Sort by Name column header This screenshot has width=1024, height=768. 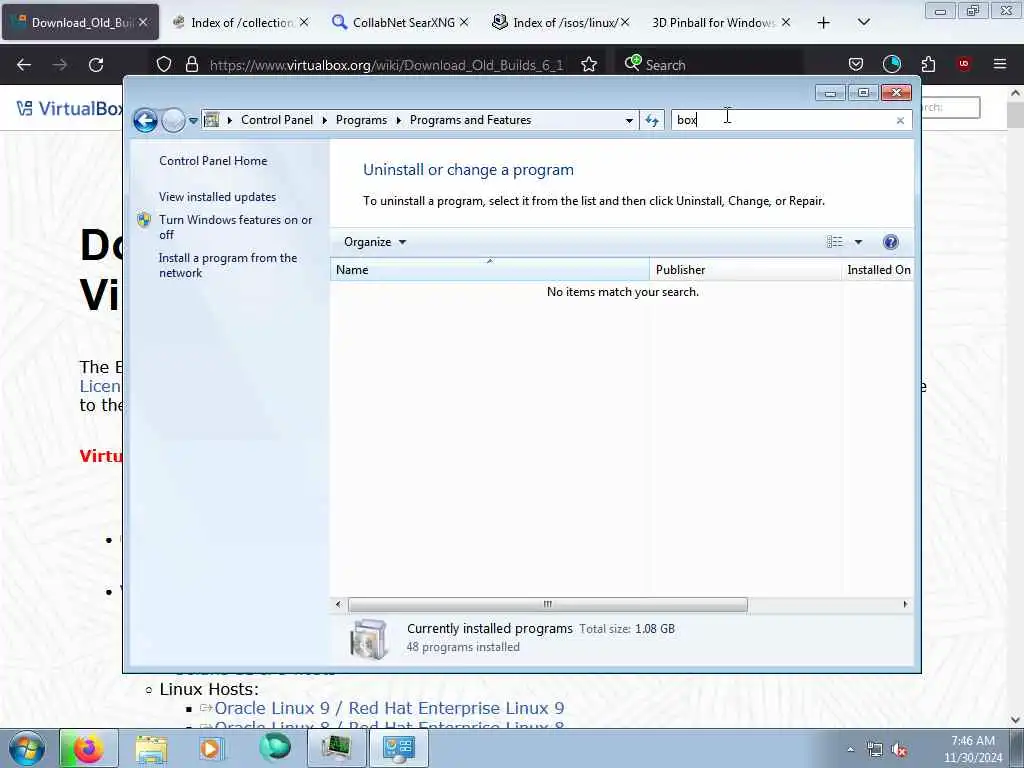tap(489, 270)
